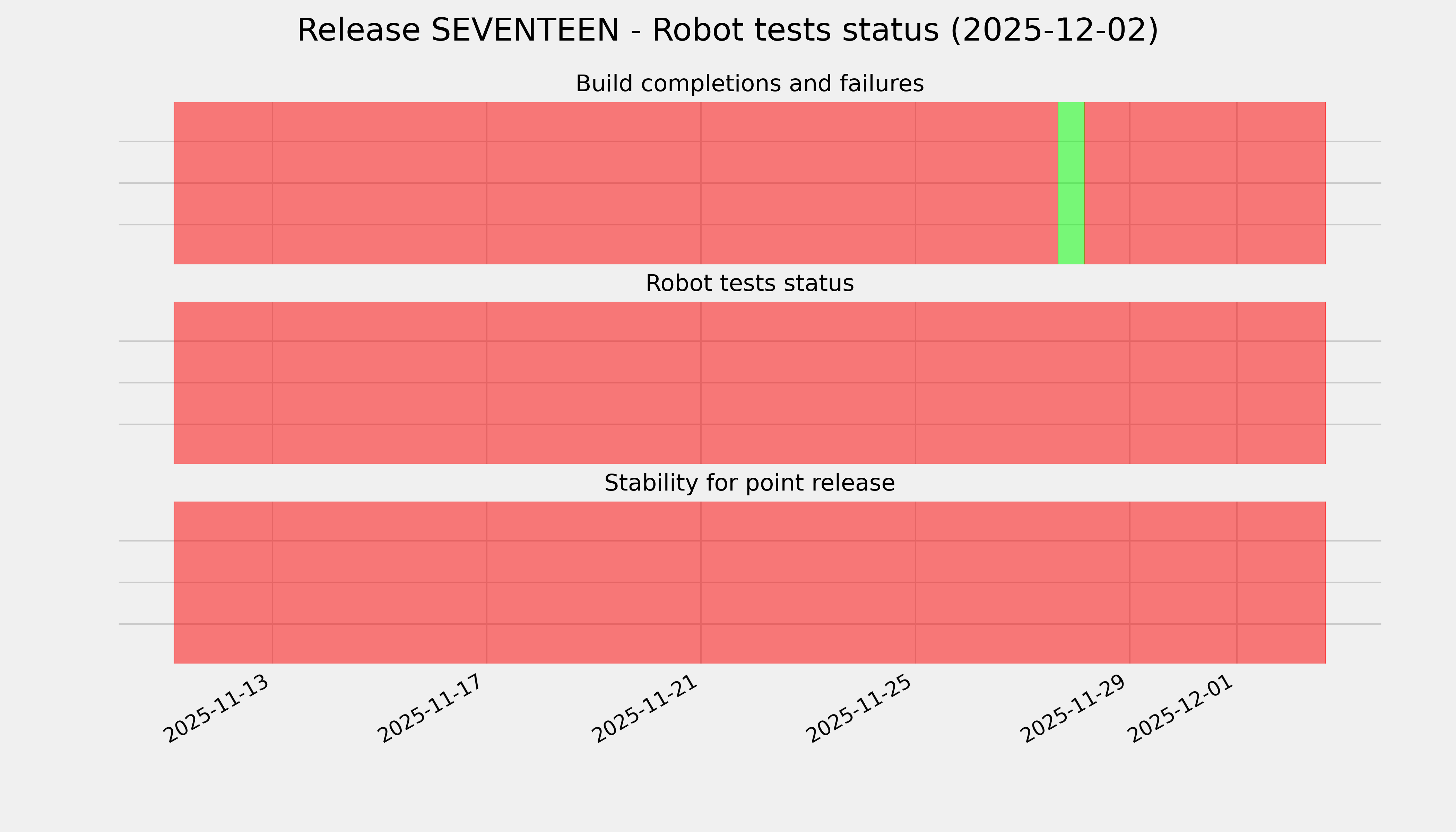Click Stability panel between 2025-11-21 and 2025-11-25
Image resolution: width=1456 pixels, height=832 pixels.
808,582
